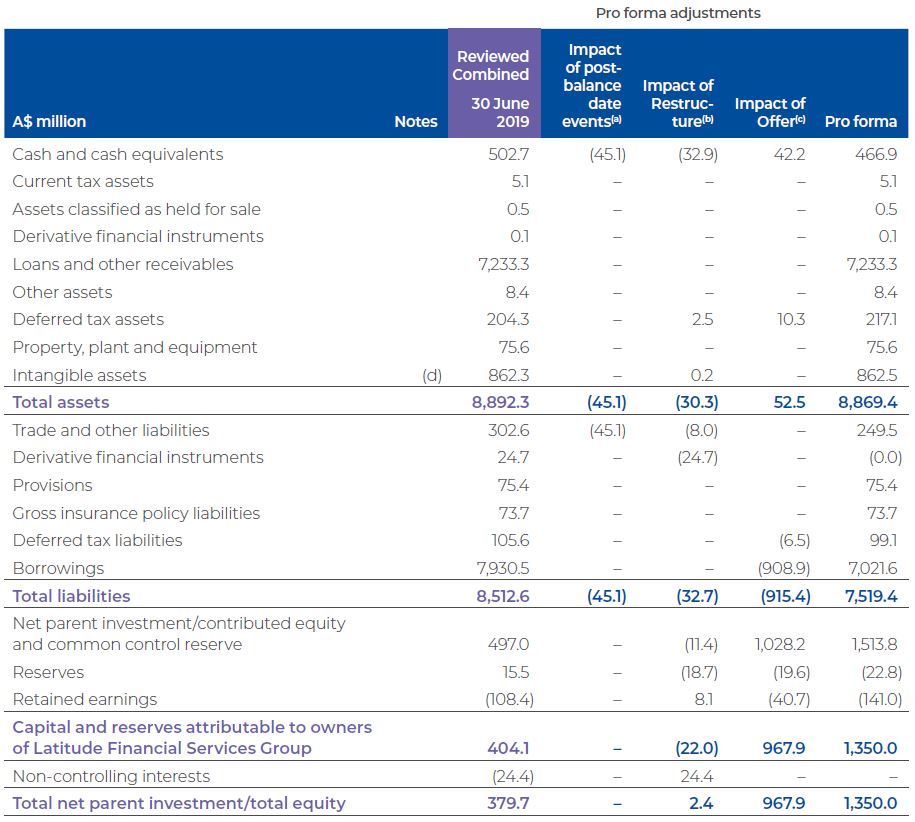Click the 'Notes' column header
Viewport: 915px width, 822px height.
point(416,121)
